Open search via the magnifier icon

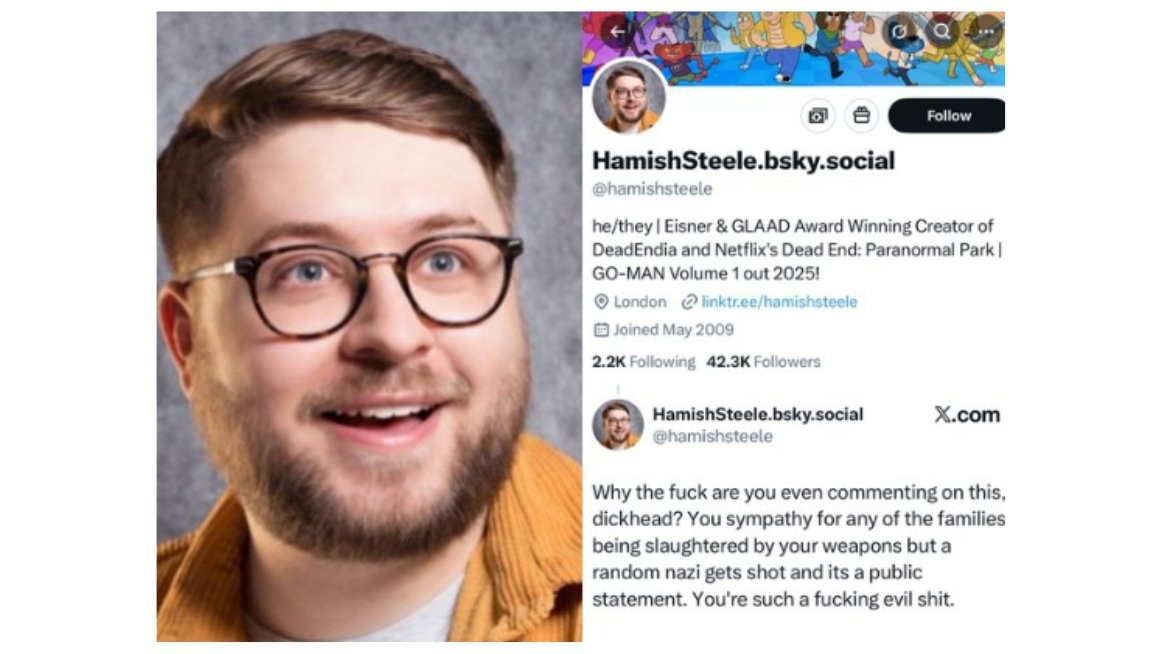pyautogui.click(x=942, y=31)
